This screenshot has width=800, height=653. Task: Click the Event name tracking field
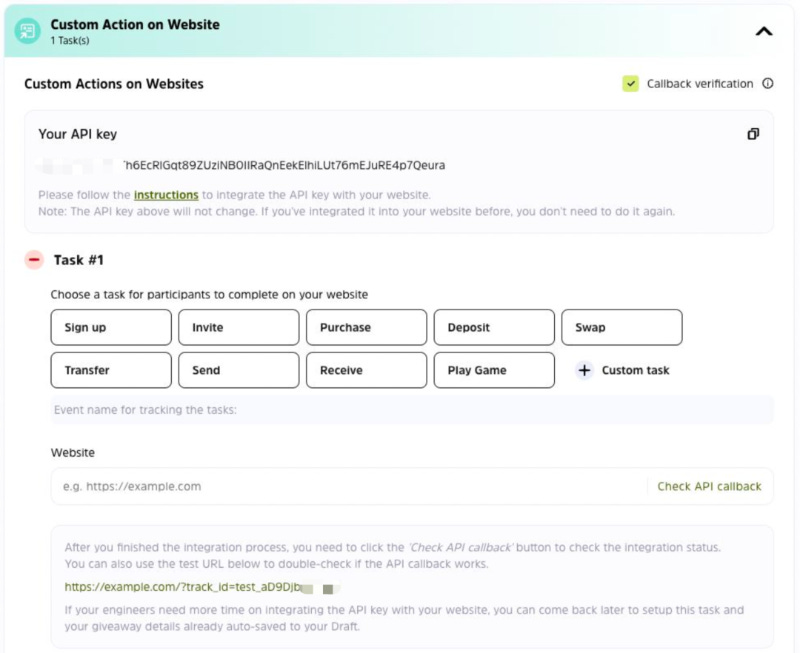pos(412,410)
